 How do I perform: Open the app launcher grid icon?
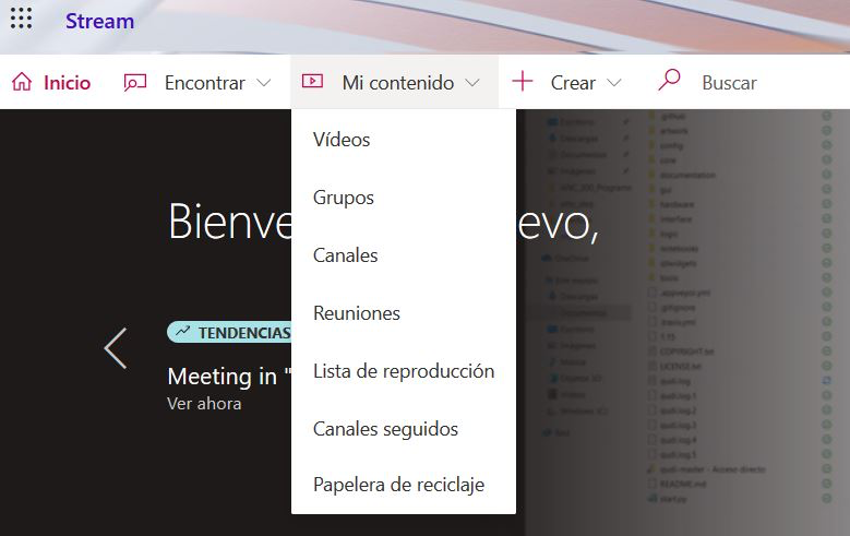click(x=21, y=18)
